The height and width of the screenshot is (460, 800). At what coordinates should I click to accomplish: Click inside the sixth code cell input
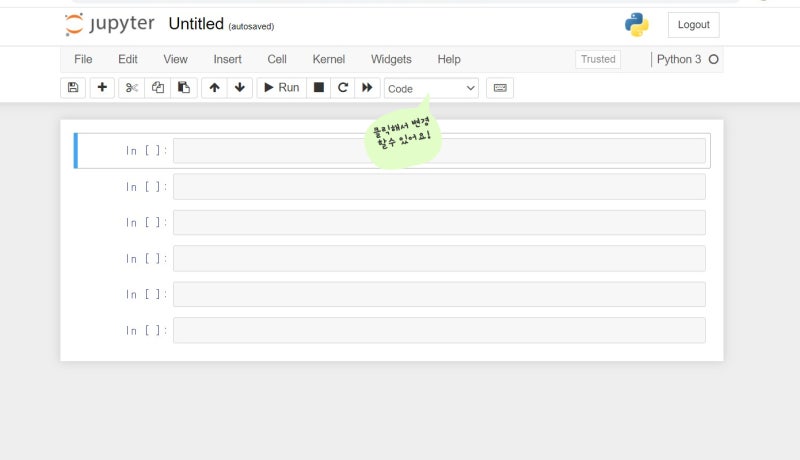[x=439, y=330]
